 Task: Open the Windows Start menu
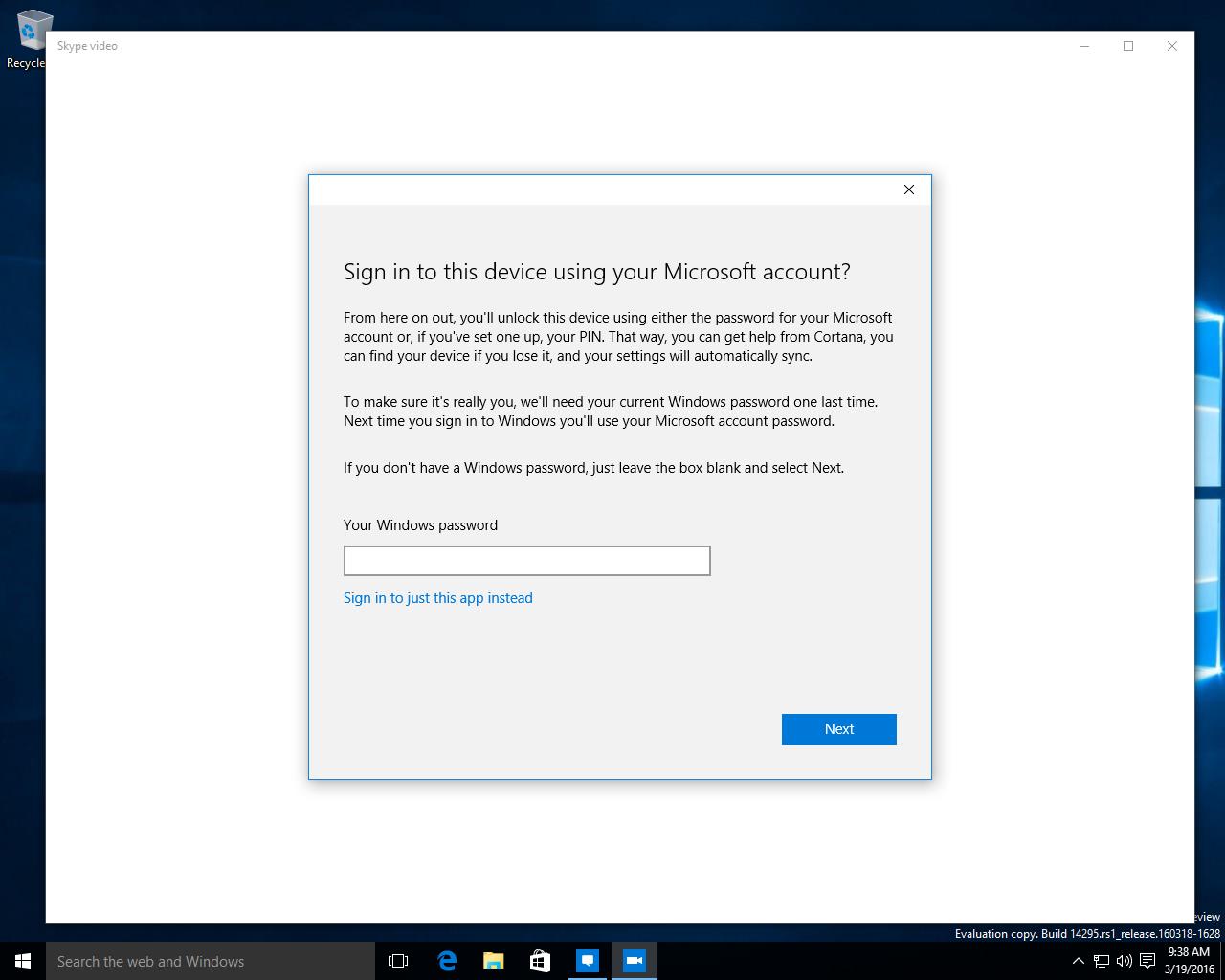23,961
